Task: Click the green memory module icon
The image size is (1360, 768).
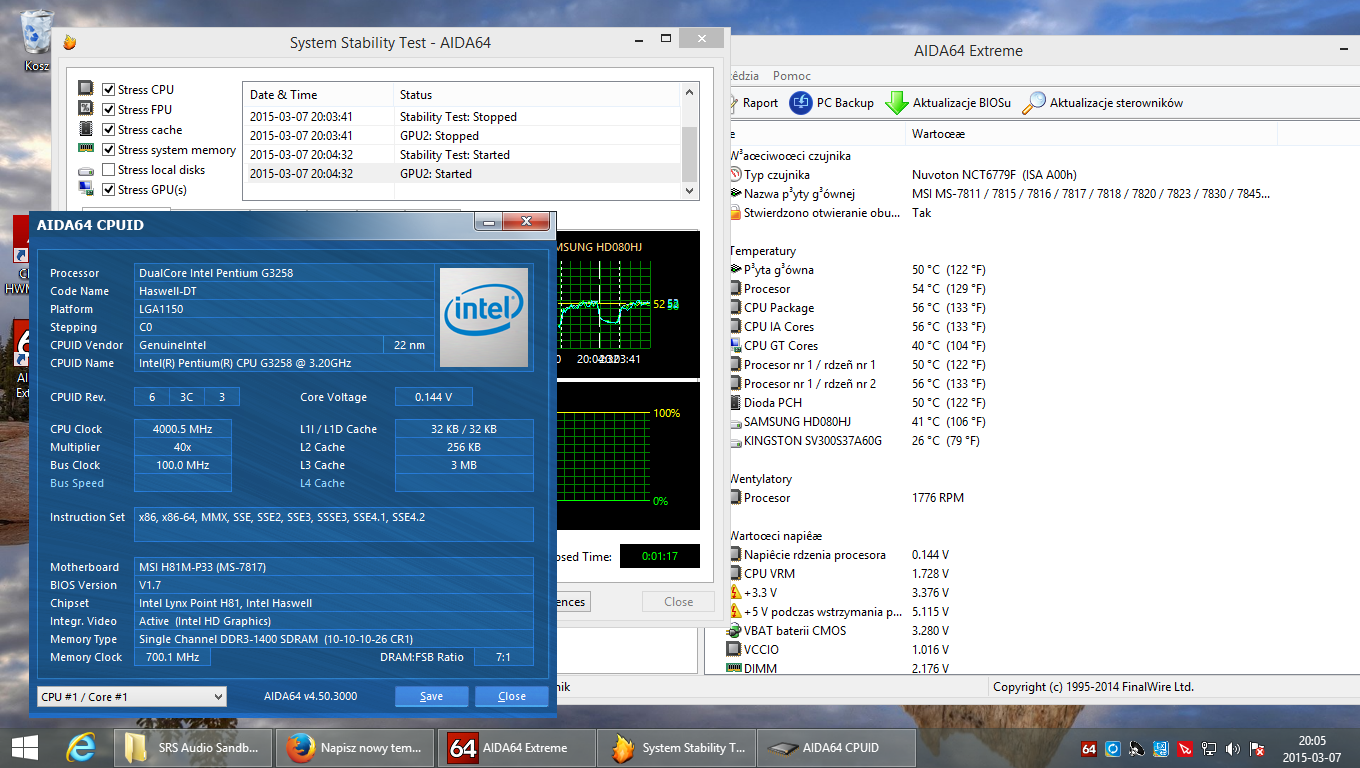Action: click(x=86, y=149)
